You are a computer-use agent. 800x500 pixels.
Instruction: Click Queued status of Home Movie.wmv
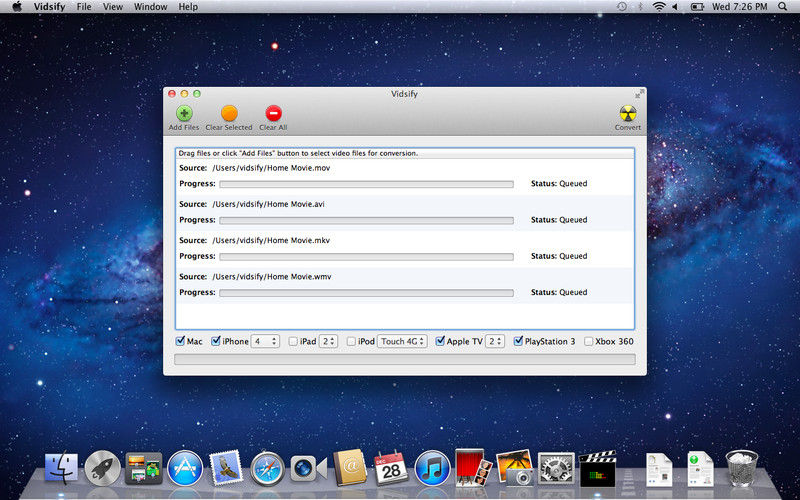click(573, 292)
